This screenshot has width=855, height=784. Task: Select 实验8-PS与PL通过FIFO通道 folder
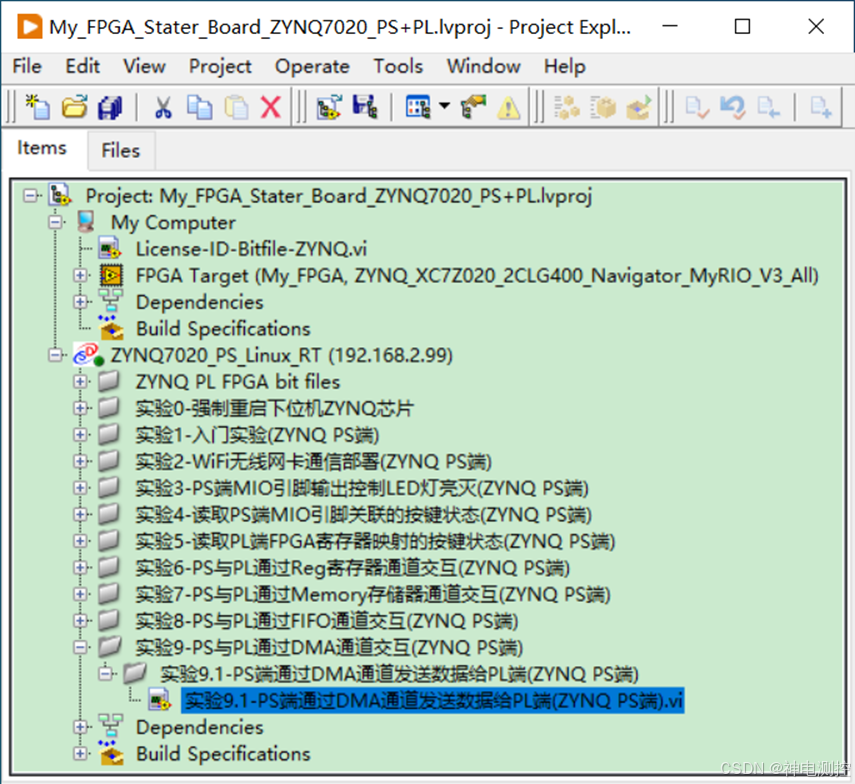[x=327, y=621]
